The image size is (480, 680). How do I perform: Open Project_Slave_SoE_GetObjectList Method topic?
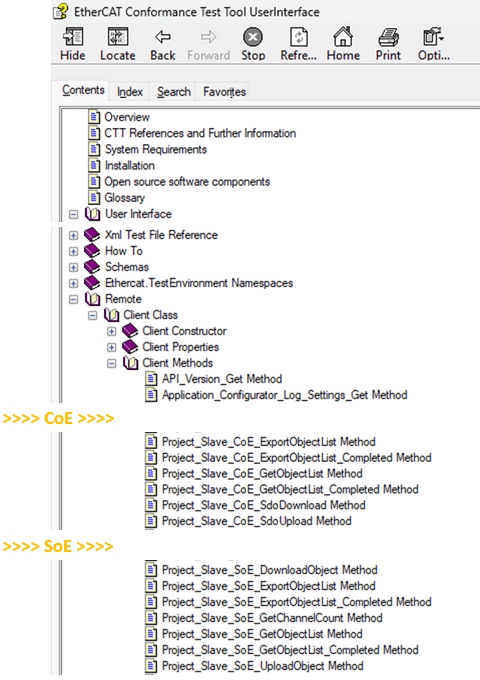coord(262,634)
